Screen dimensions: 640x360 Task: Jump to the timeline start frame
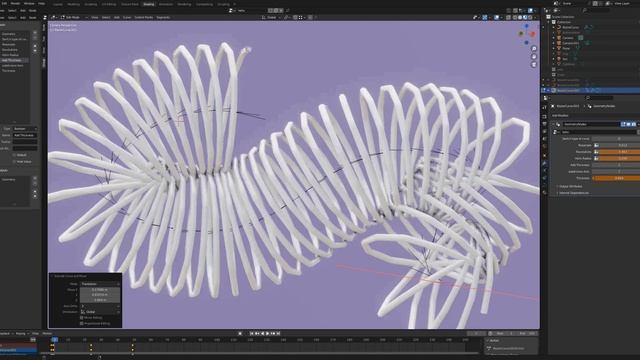pos(251,333)
